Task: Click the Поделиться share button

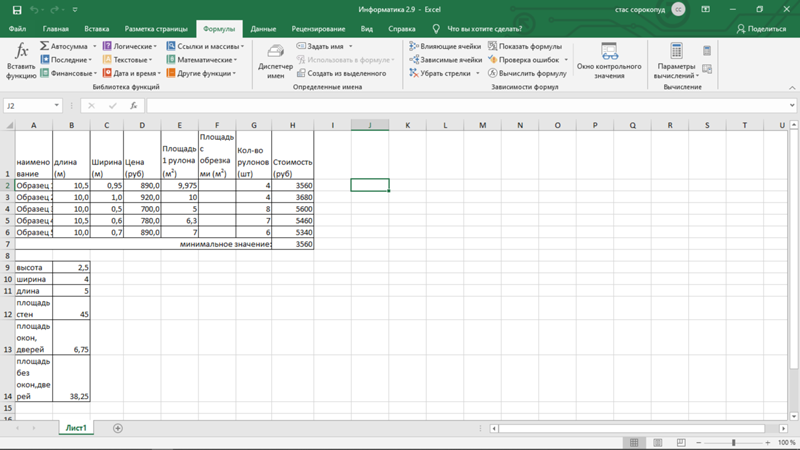Action: (x=761, y=29)
